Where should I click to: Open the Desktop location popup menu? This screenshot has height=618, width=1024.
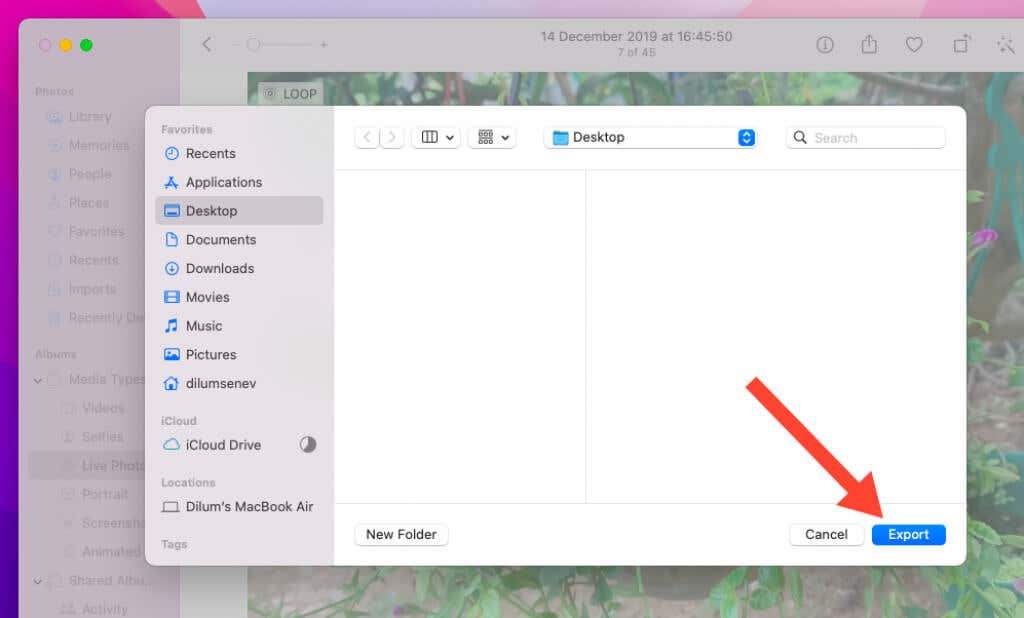coord(650,137)
